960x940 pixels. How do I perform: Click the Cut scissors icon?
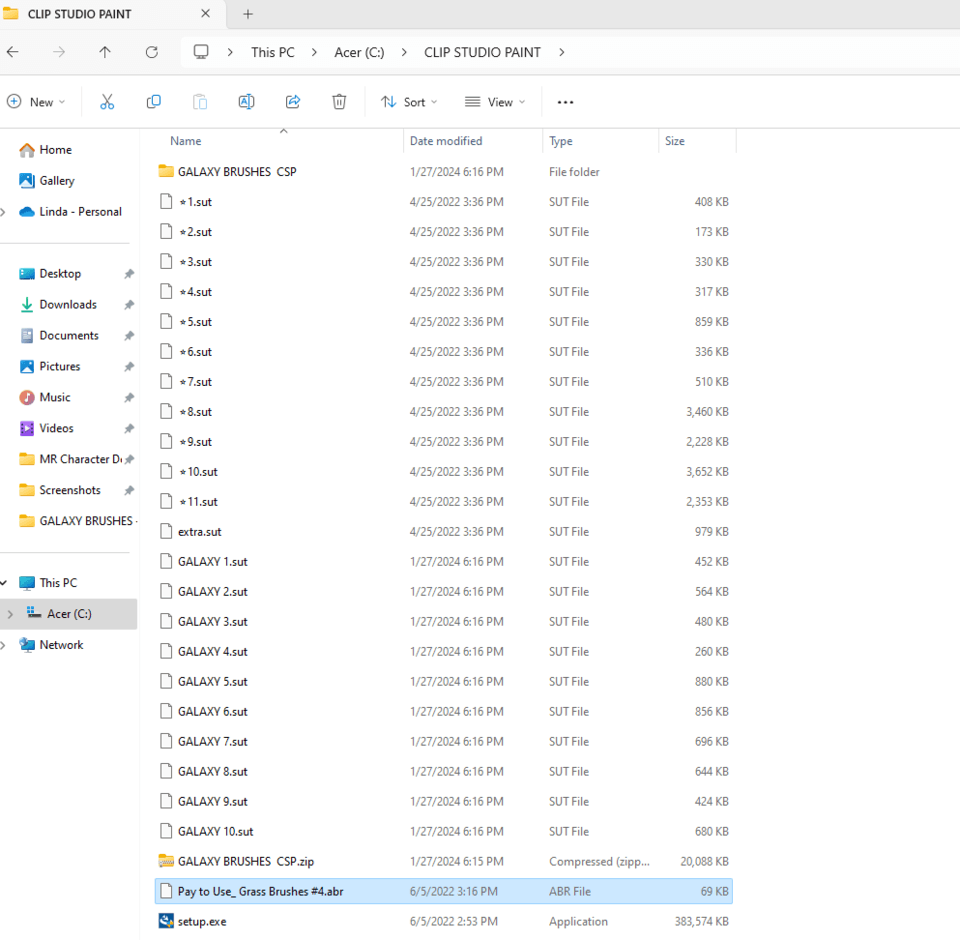click(x=107, y=102)
